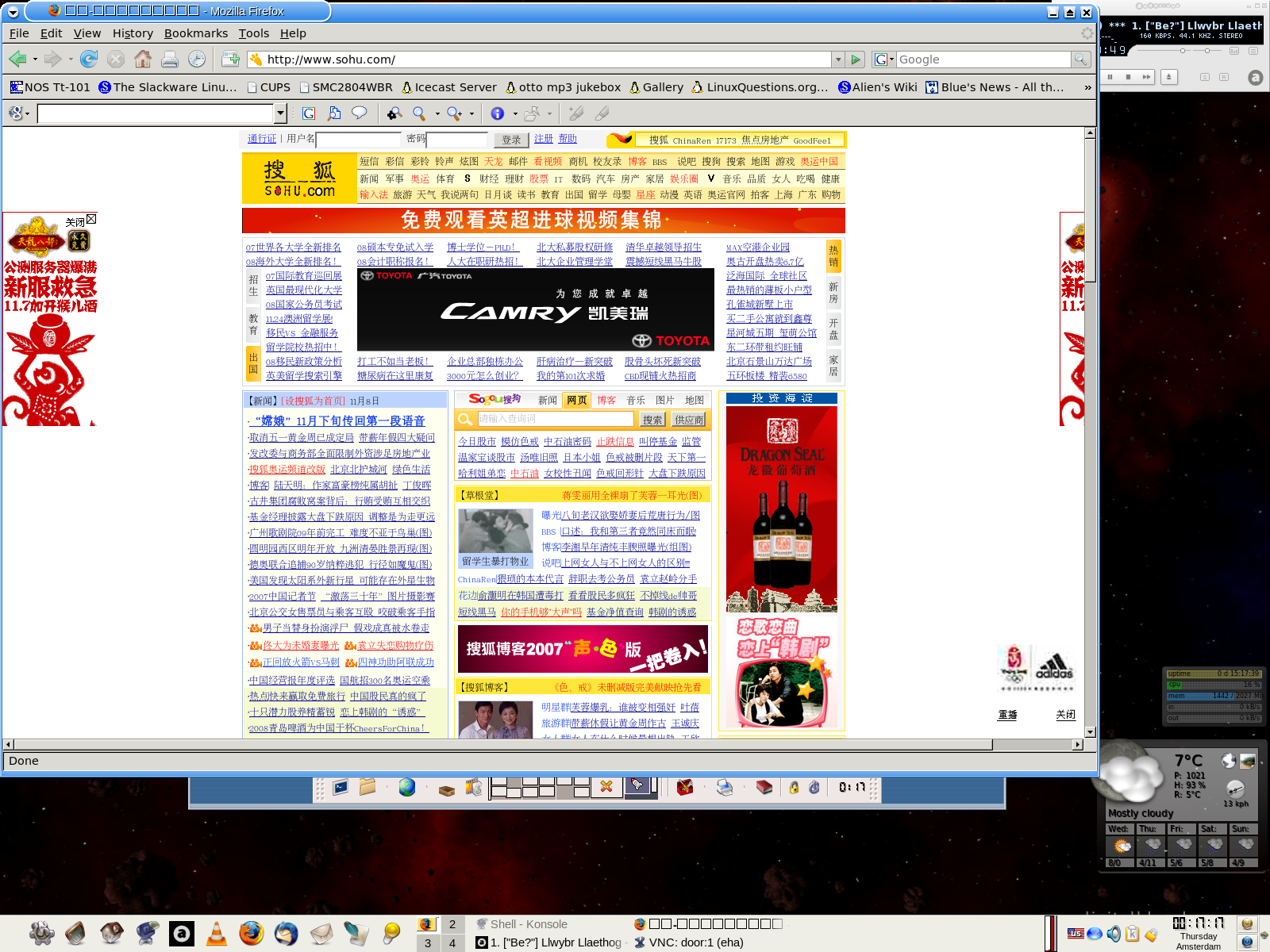Click the Sogou 供应商 button
The width and height of the screenshot is (1270, 952).
point(689,420)
